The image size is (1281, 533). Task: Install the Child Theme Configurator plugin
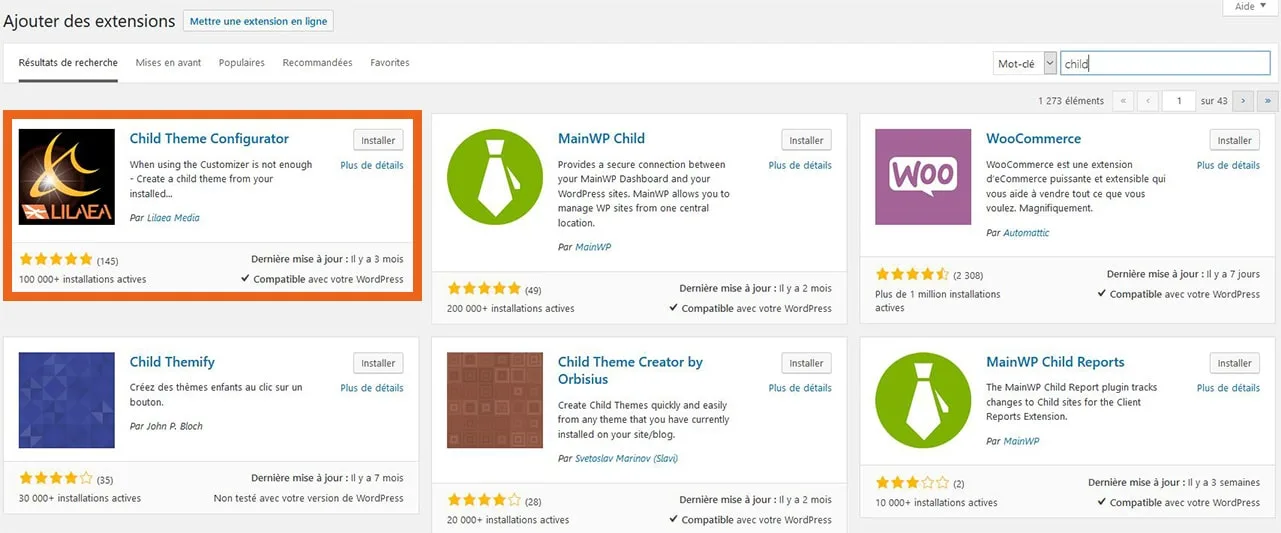pos(378,140)
